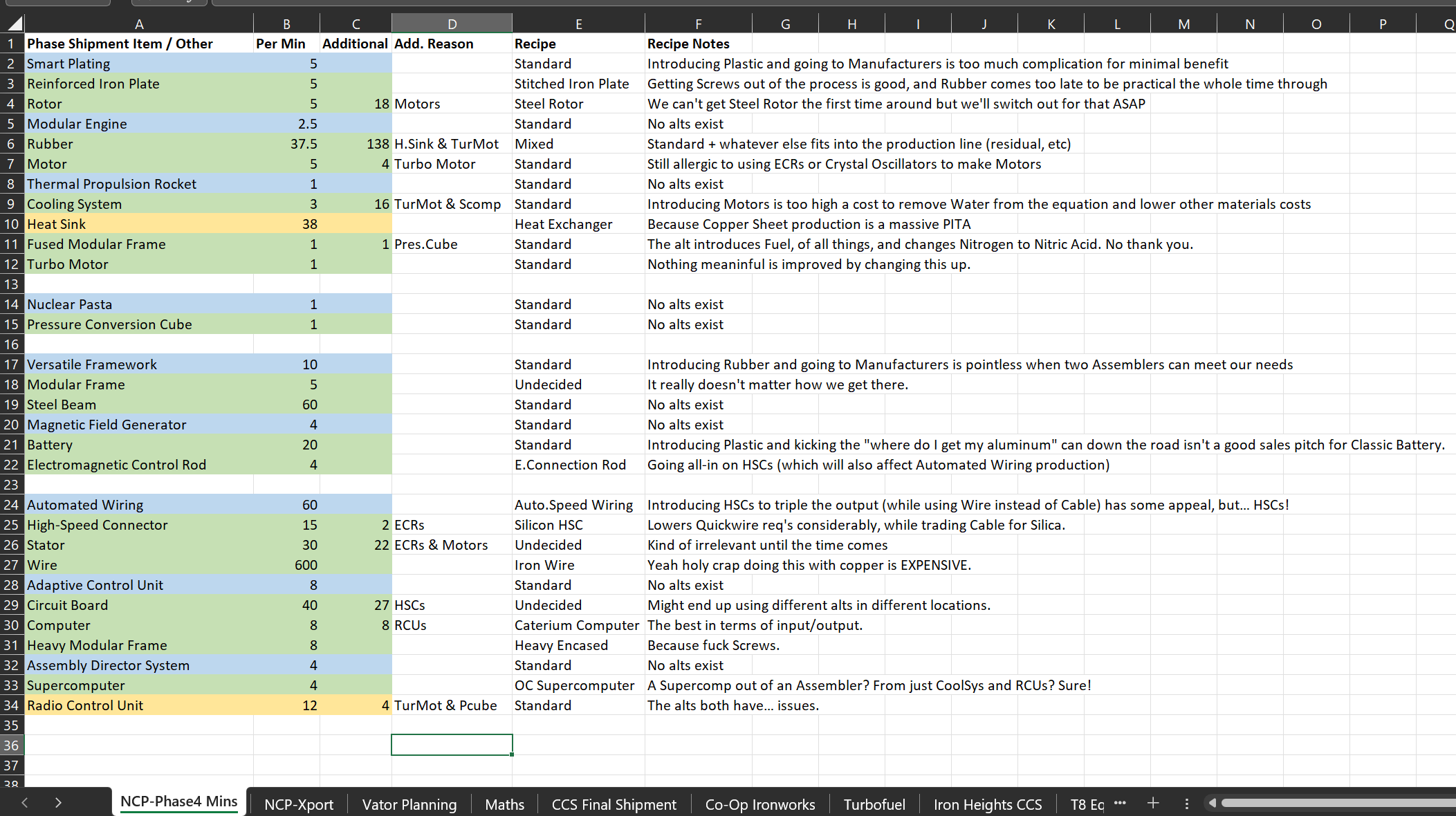Screen dimensions: 1456x816
Task: Click the 'Add. Reason' header cell
Action: (452, 44)
